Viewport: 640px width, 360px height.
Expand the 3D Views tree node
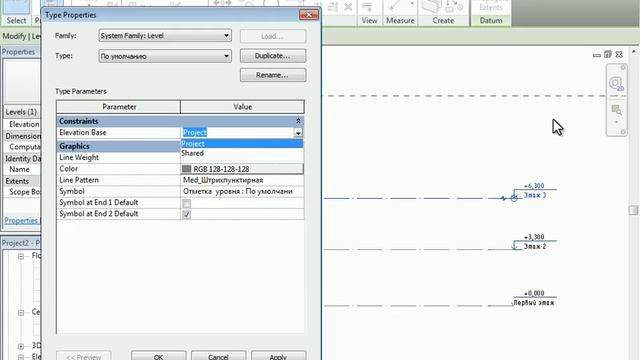click(21, 346)
